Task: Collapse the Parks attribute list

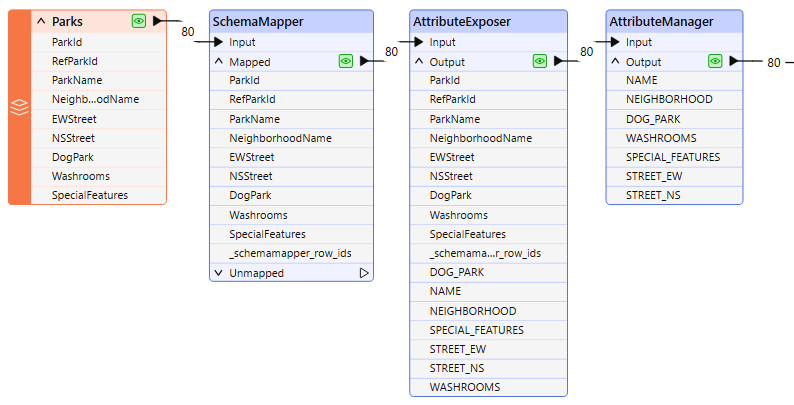Action: (x=41, y=21)
